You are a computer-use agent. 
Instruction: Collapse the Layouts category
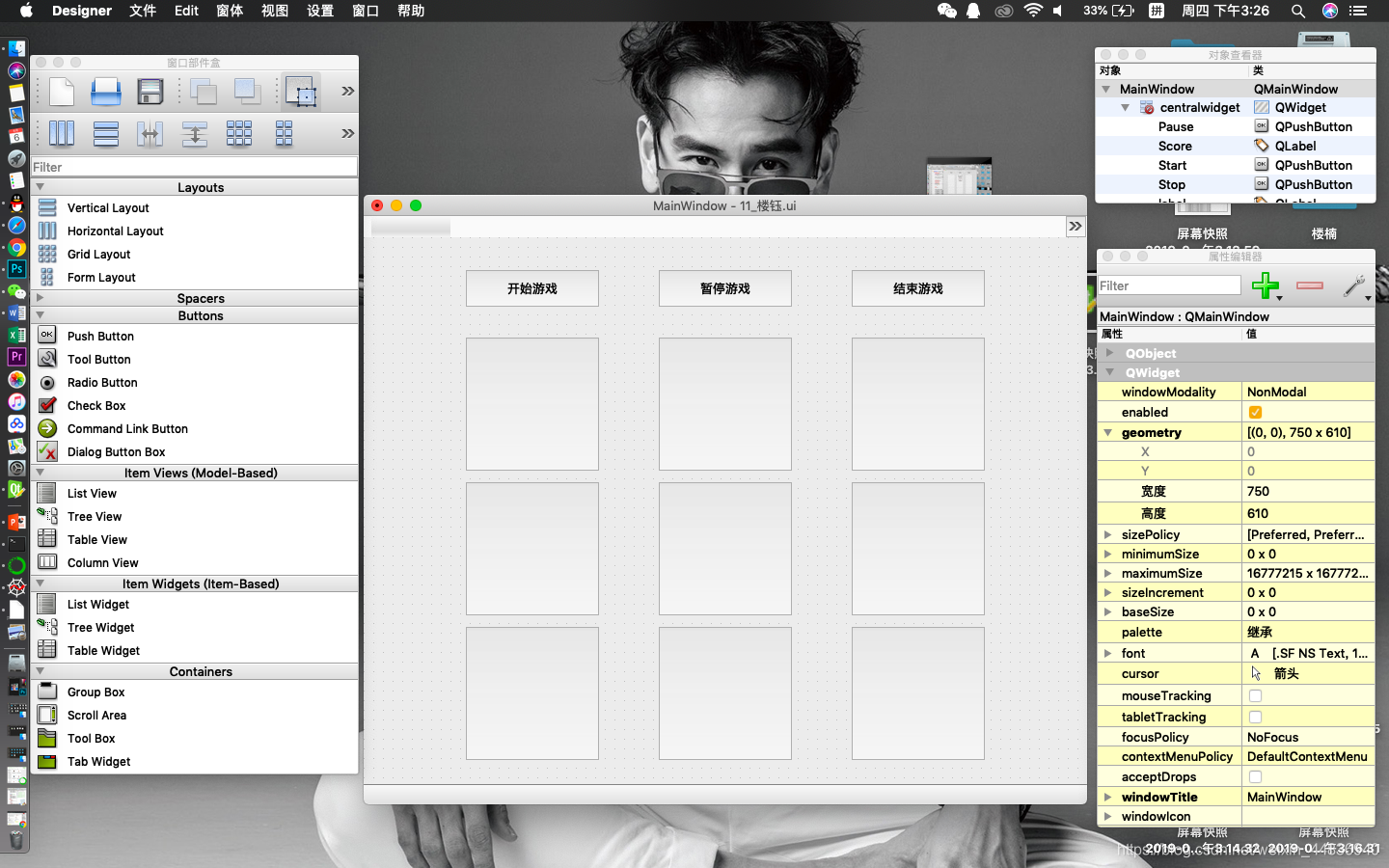[40, 187]
